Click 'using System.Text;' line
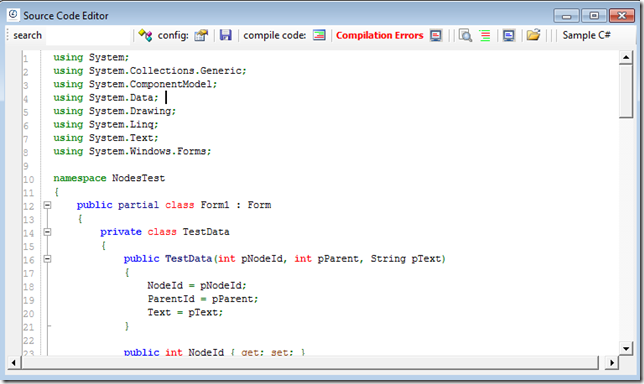 point(106,138)
